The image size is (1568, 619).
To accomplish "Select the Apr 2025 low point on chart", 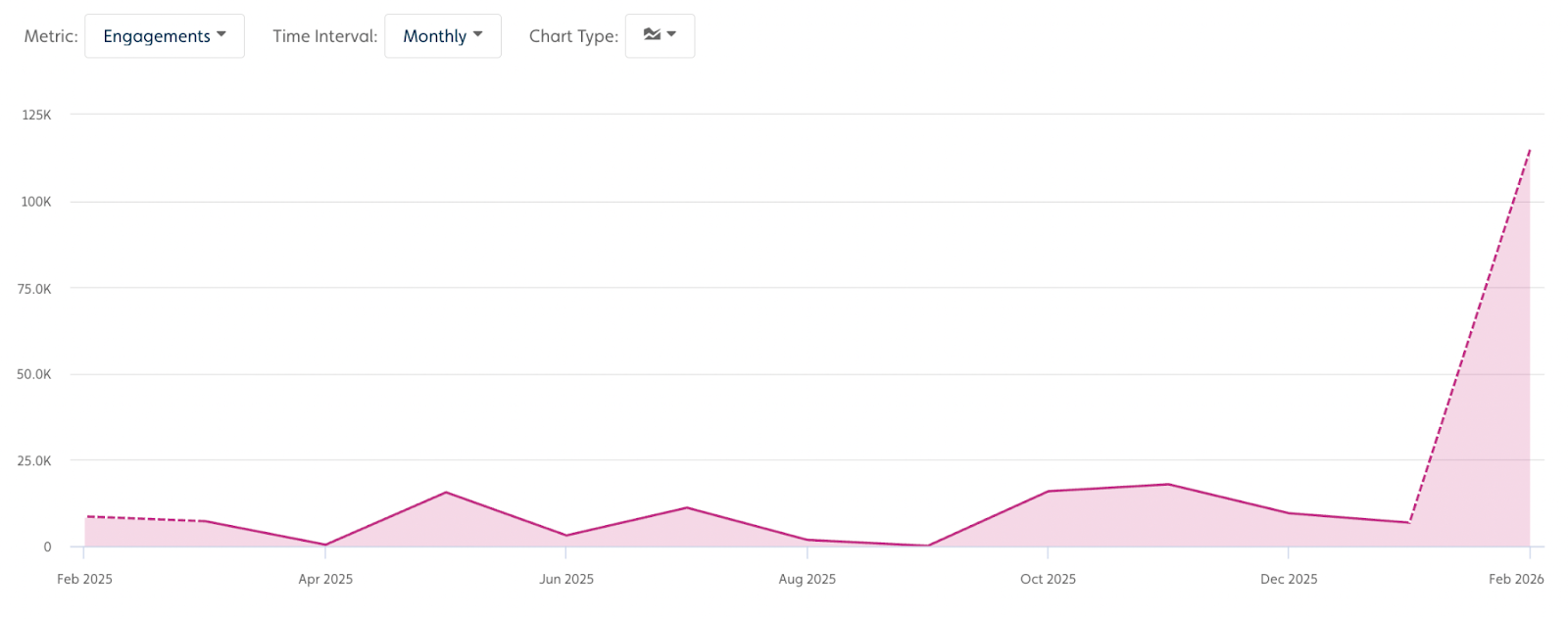I will tap(325, 545).
